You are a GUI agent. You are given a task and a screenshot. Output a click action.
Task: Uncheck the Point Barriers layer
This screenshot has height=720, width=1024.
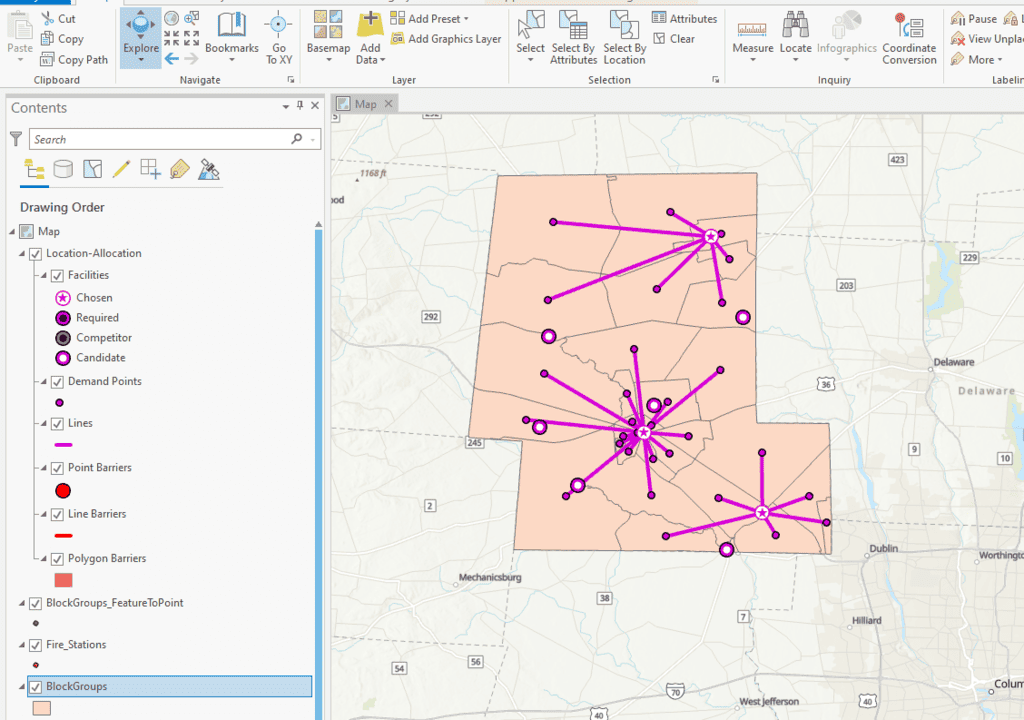pos(57,468)
